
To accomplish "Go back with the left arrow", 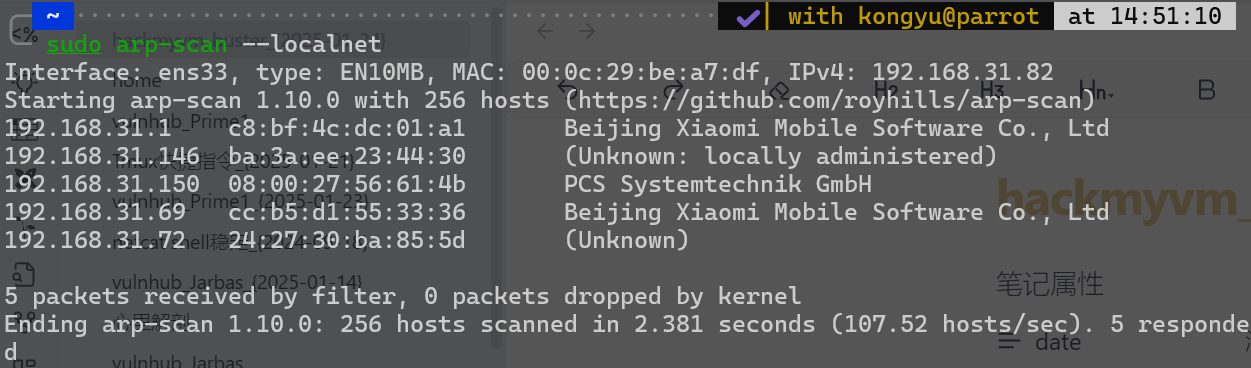I will point(545,31).
